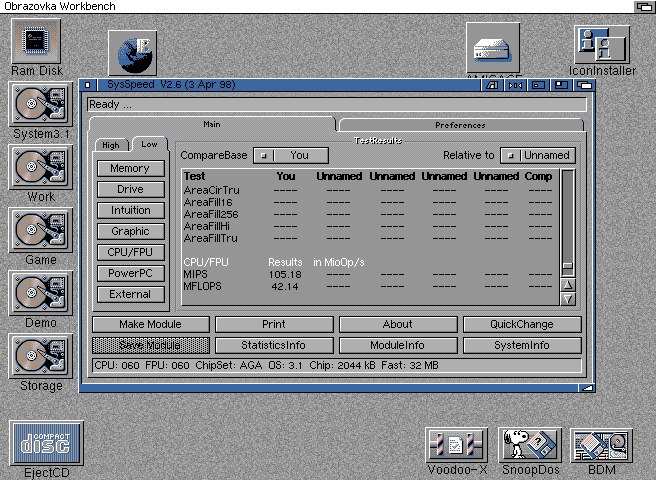This screenshot has width=656, height=480.
Task: Run the CPU/FPU test button
Action: [x=130, y=252]
